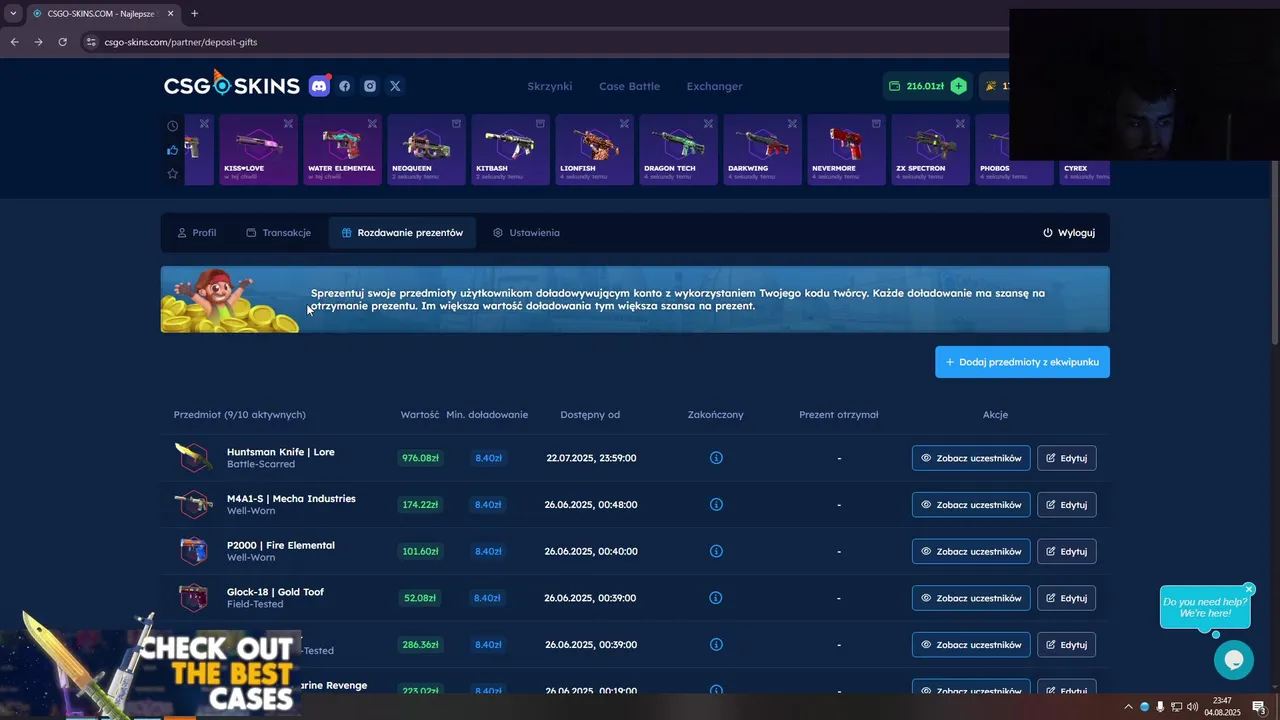The width and height of the screenshot is (1280, 720).
Task: View participants for Huntsman Knife | Lore
Action: click(971, 458)
